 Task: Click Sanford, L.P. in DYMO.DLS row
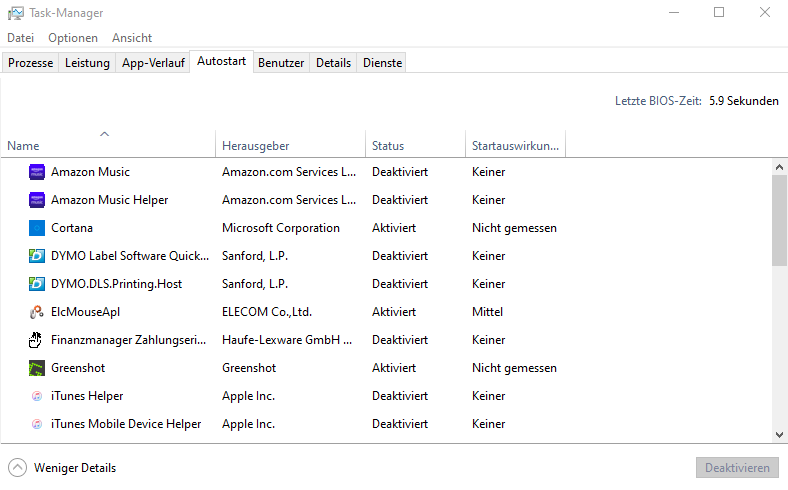(x=255, y=284)
